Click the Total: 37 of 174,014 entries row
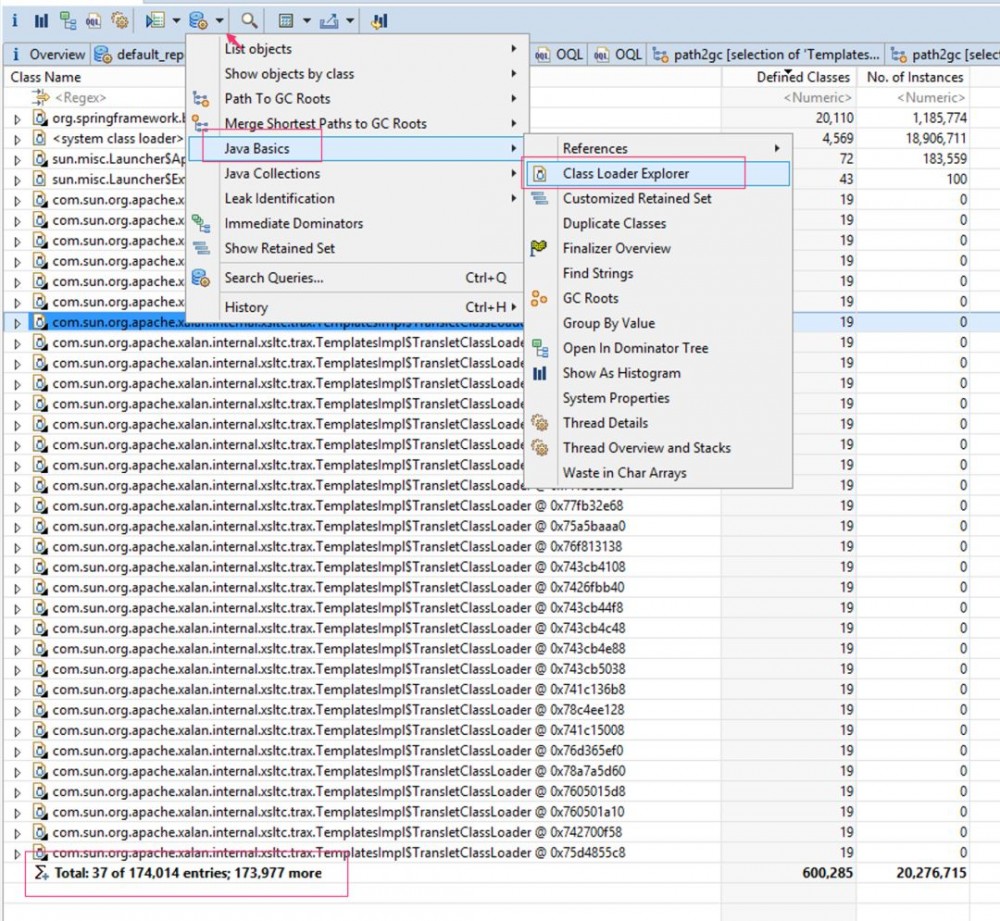 pos(188,873)
